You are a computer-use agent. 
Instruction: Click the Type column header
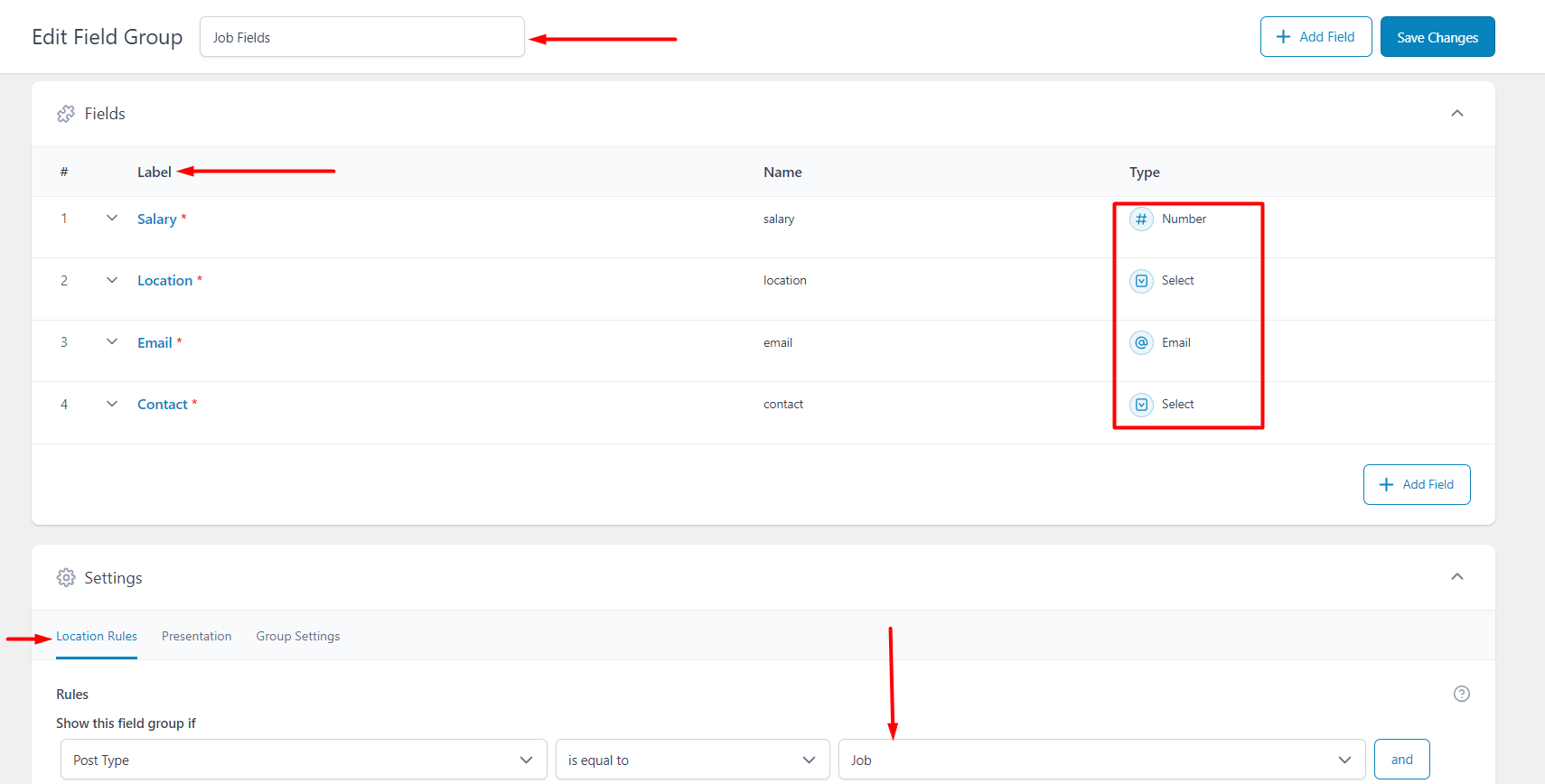click(1145, 173)
